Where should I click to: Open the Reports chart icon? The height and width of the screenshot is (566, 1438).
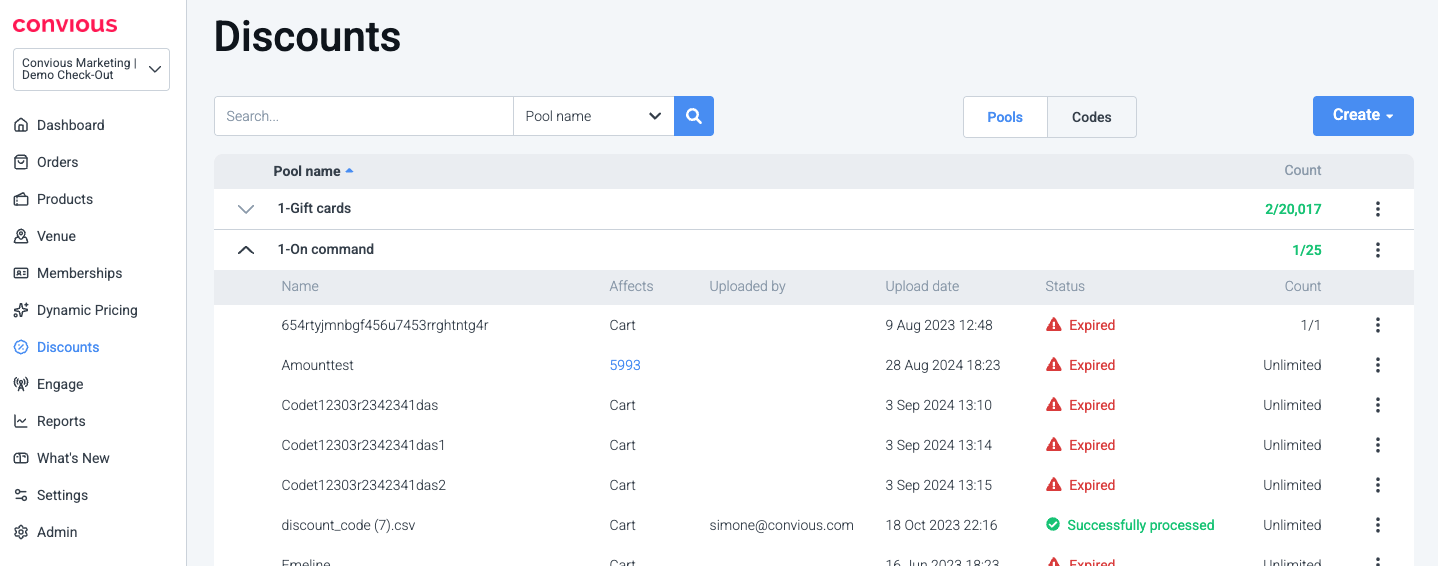pyautogui.click(x=21, y=421)
